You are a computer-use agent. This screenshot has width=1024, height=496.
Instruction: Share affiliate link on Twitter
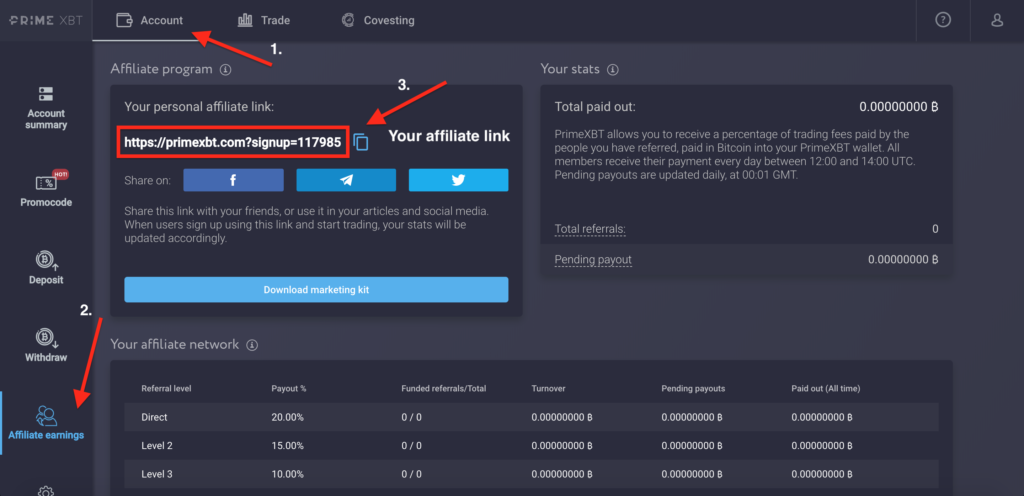458,180
